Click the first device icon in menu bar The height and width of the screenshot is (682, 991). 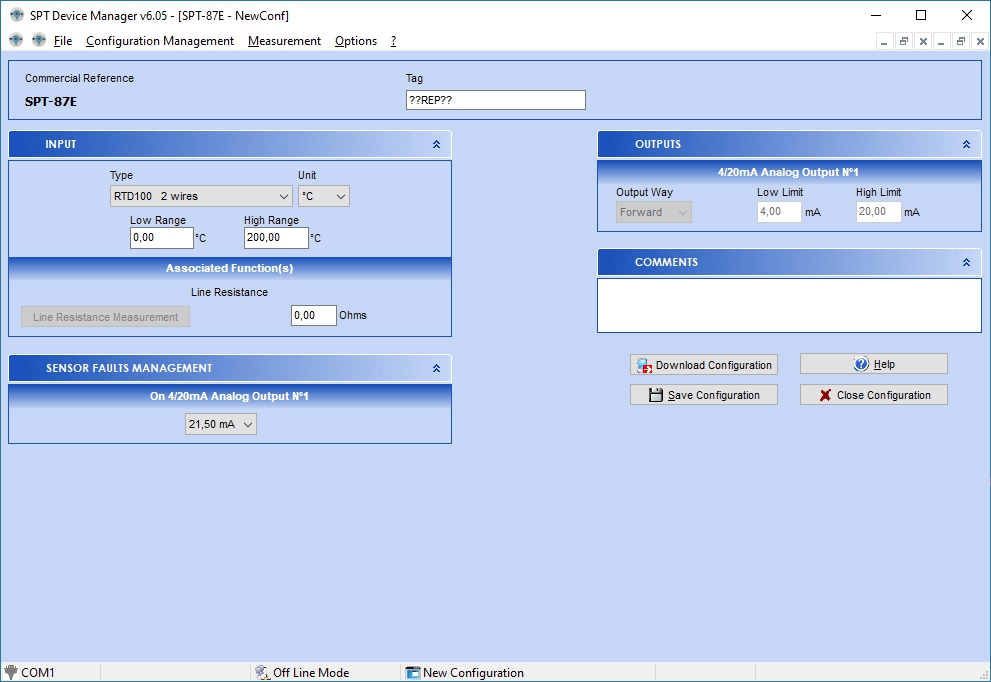[x=16, y=40]
